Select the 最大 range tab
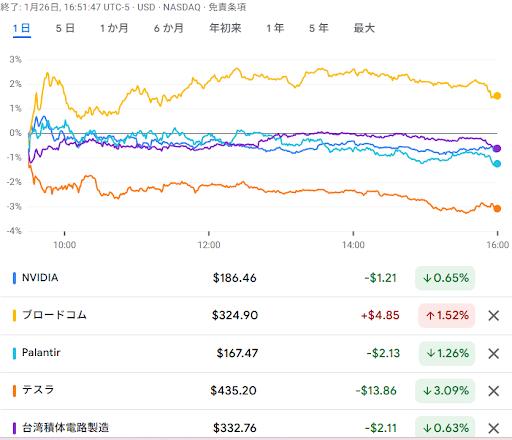This screenshot has height=440, width=512. pos(364,28)
